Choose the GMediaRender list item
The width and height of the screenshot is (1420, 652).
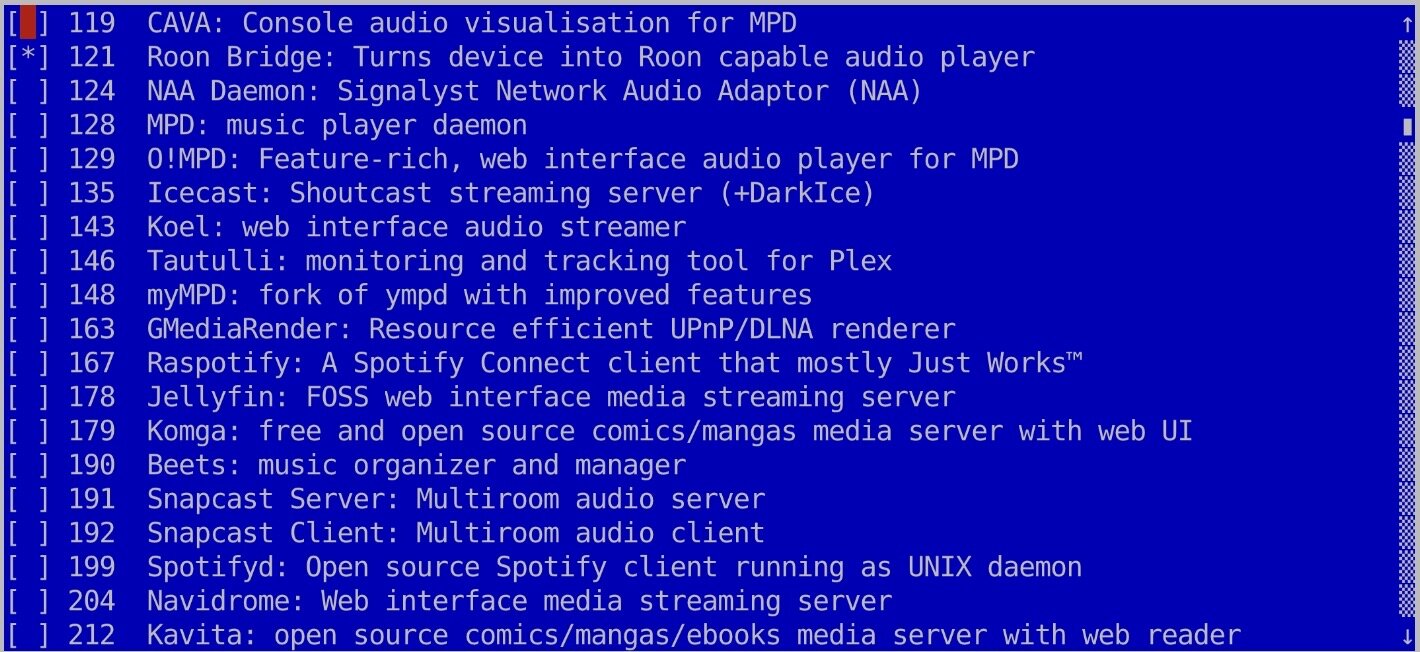click(550, 329)
